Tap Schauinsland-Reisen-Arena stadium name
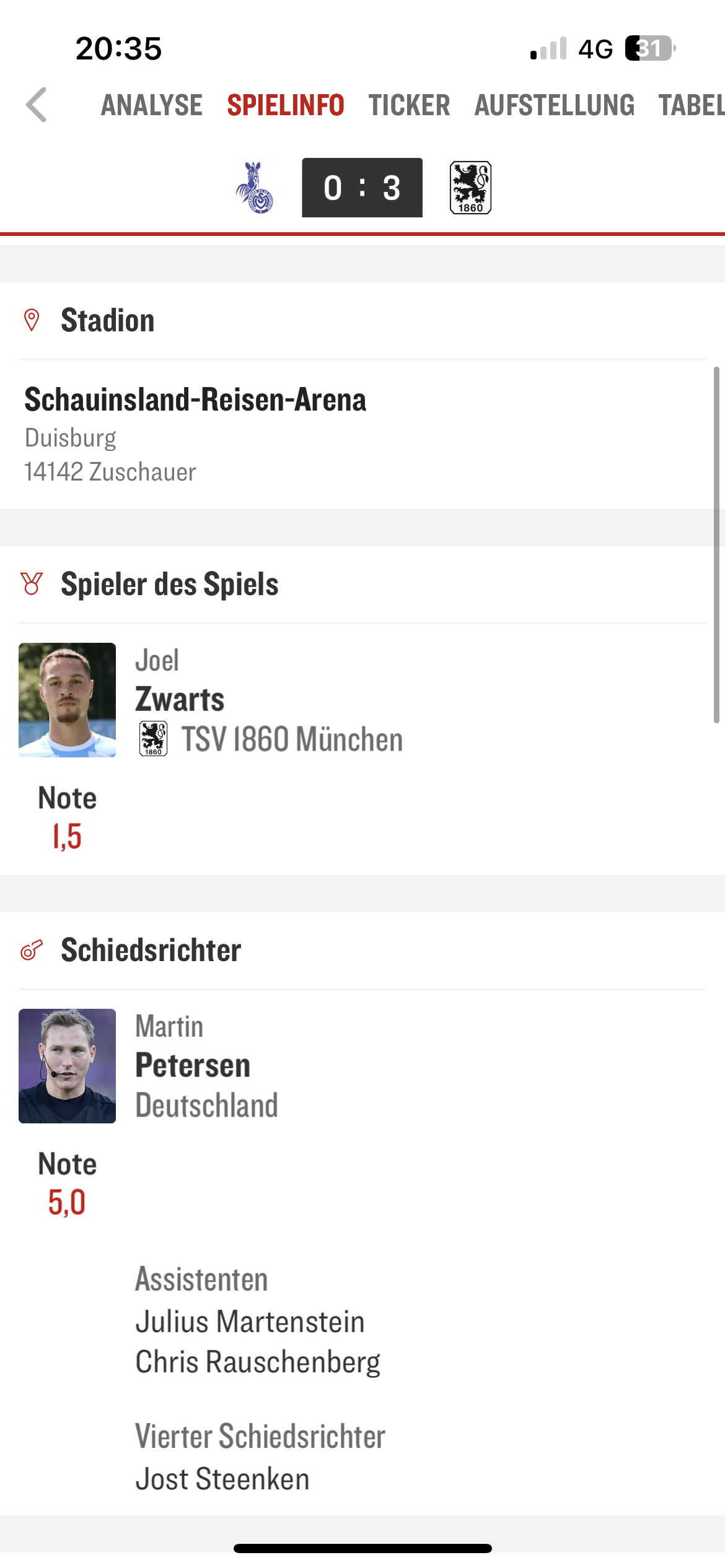This screenshot has height=1568, width=725. (x=195, y=399)
